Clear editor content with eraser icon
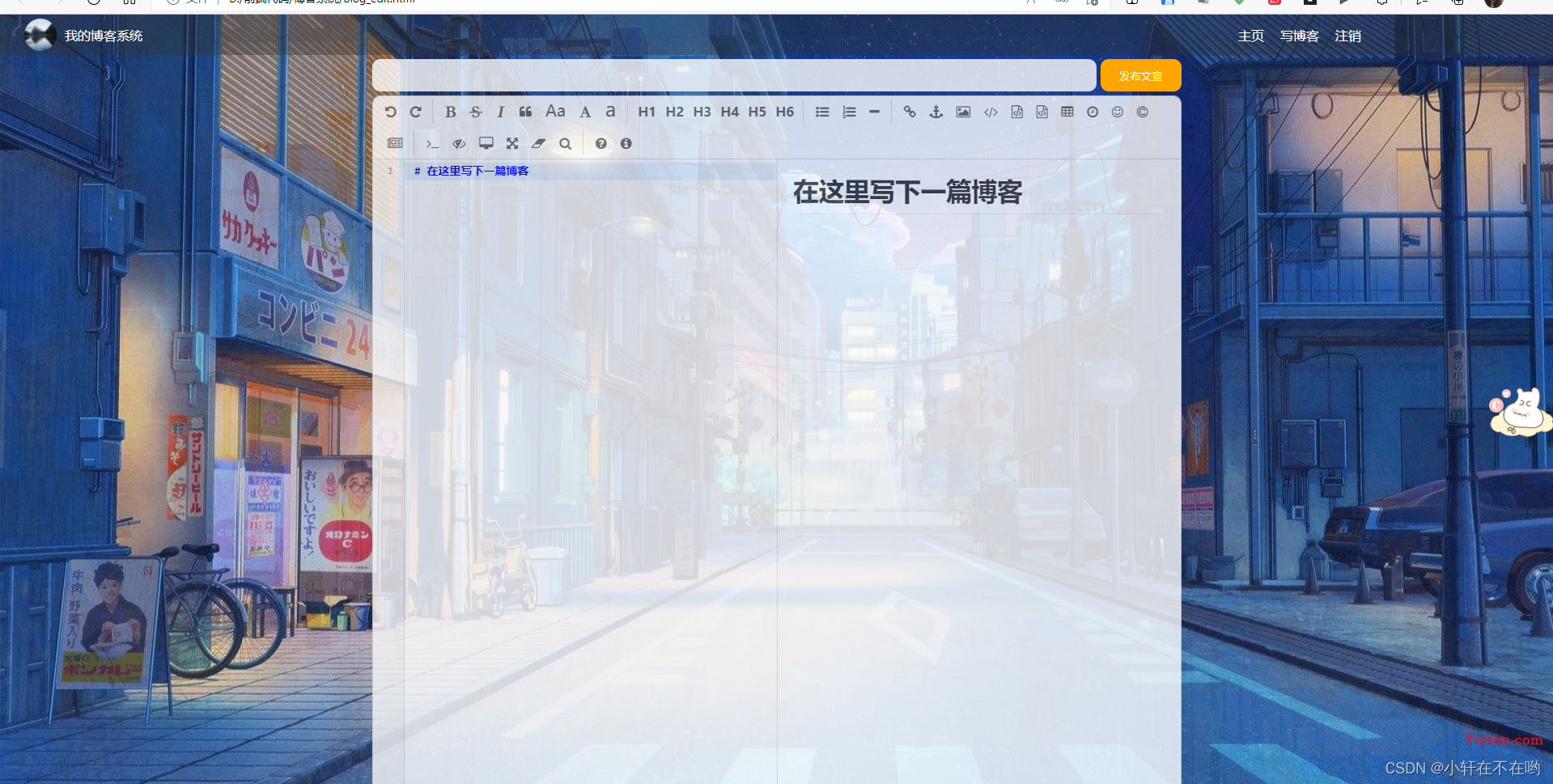The width and height of the screenshot is (1553, 784). point(538,143)
